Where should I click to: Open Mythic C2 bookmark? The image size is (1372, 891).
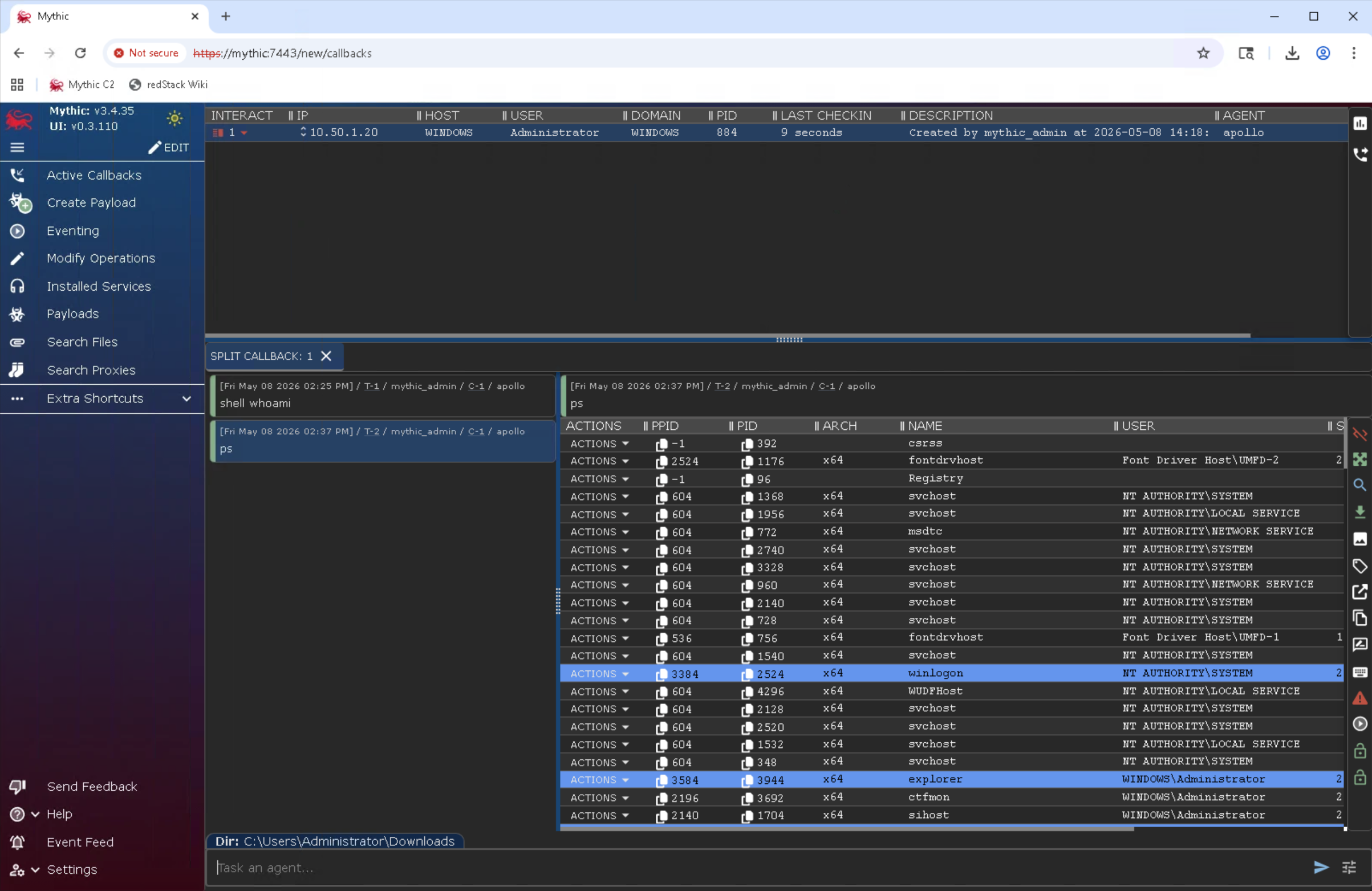82,85
